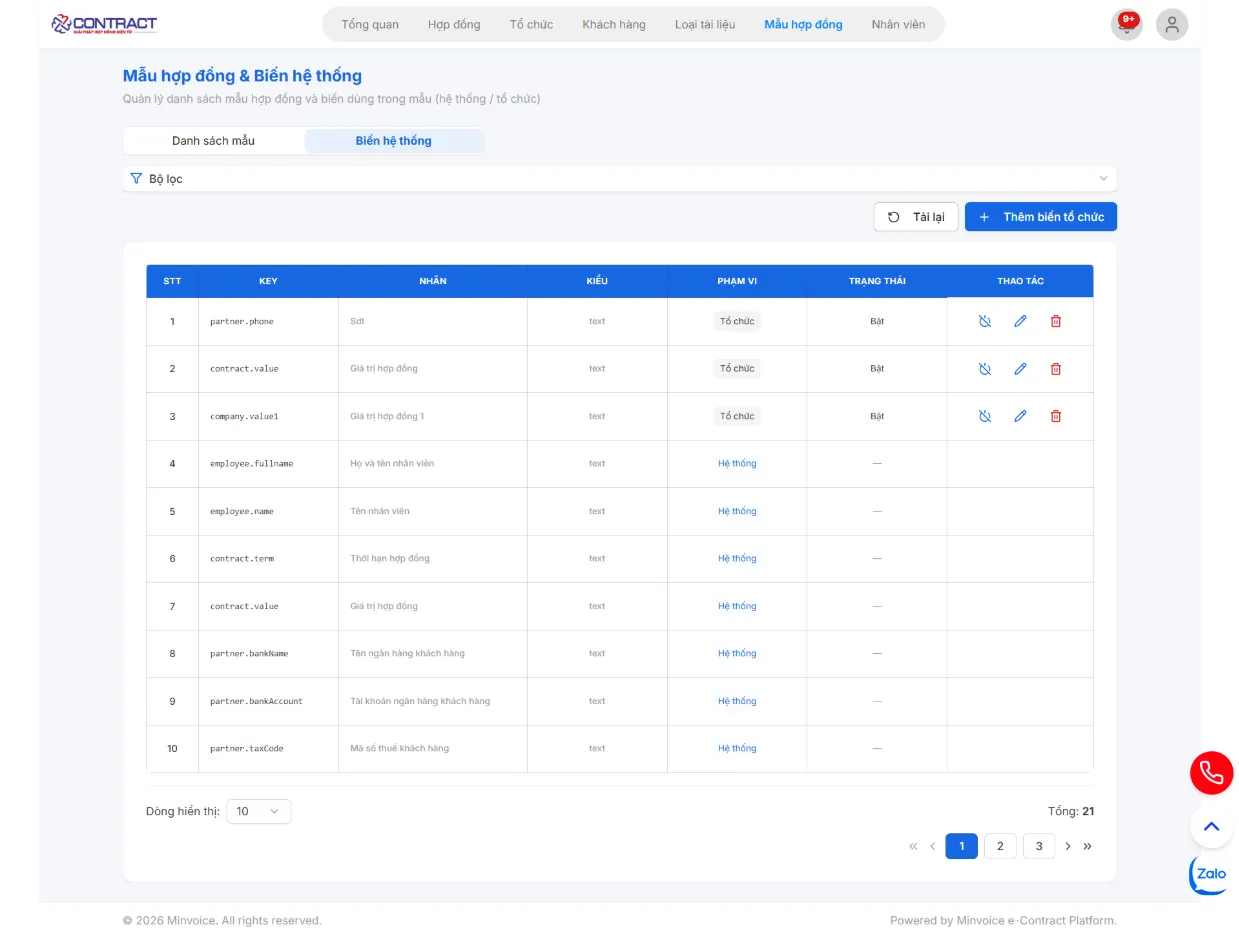
Task: Click the Tải lại reload button
Action: click(x=916, y=217)
